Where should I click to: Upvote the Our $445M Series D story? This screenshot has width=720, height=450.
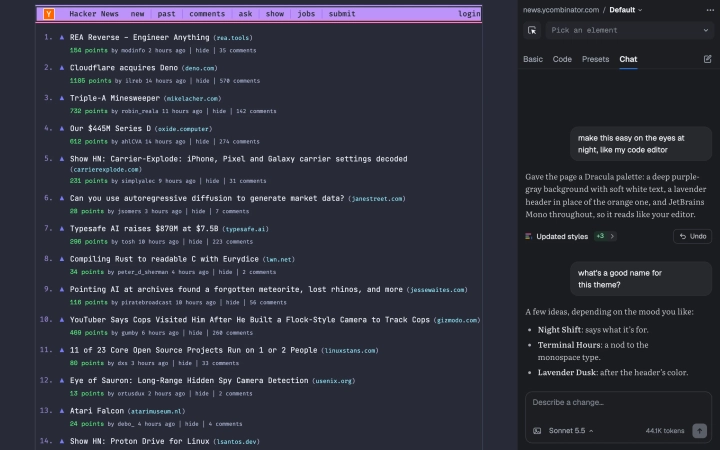click(x=62, y=128)
